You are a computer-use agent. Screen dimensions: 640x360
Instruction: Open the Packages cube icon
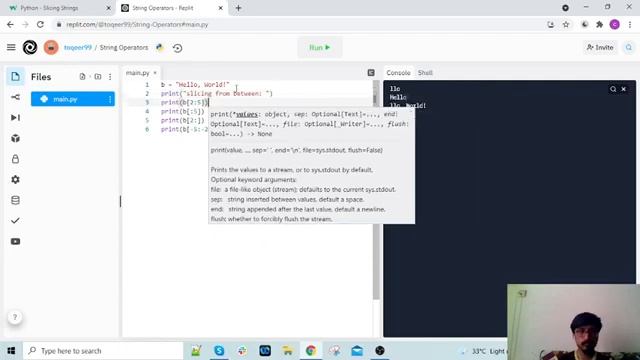[x=16, y=138]
